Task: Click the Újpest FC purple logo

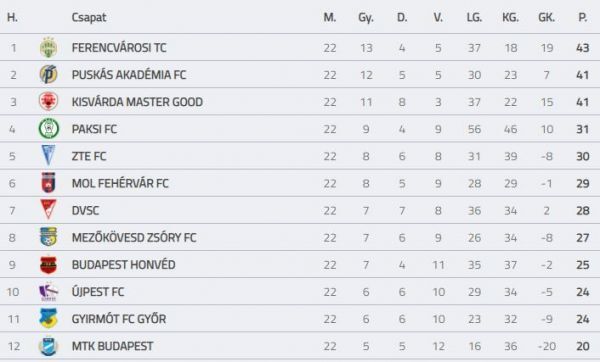Action: [49, 292]
